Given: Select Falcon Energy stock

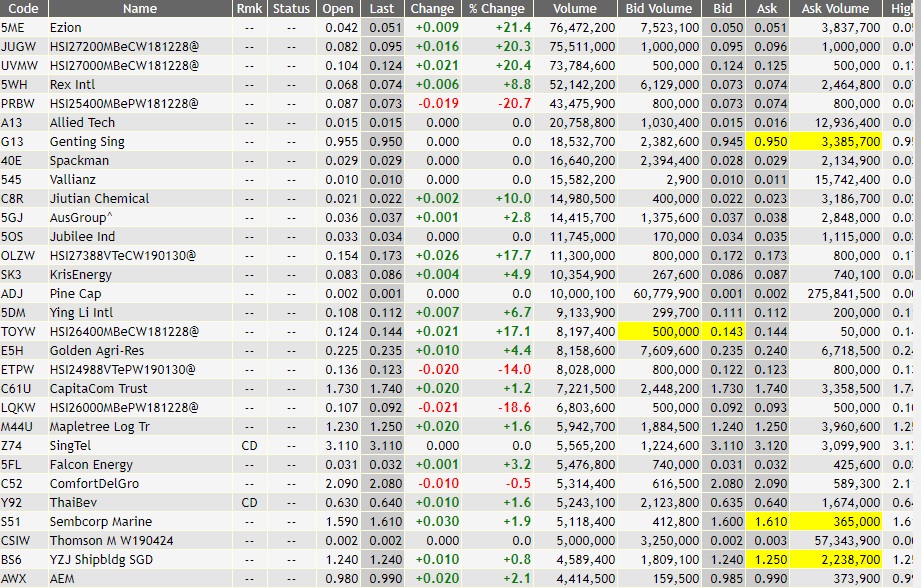Looking at the screenshot, I should (x=91, y=464).
